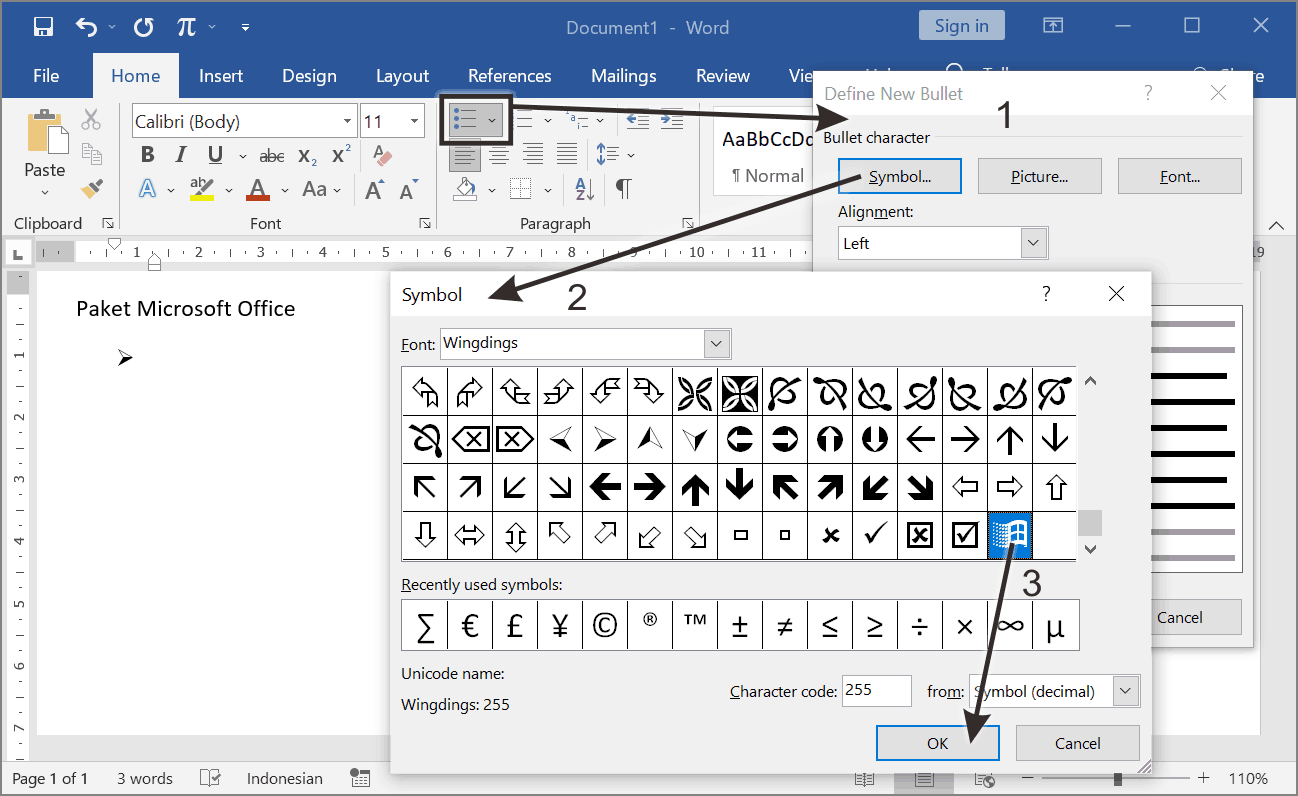1298x796 pixels.
Task: Click the Clear All Formatting icon
Action: pos(382,155)
